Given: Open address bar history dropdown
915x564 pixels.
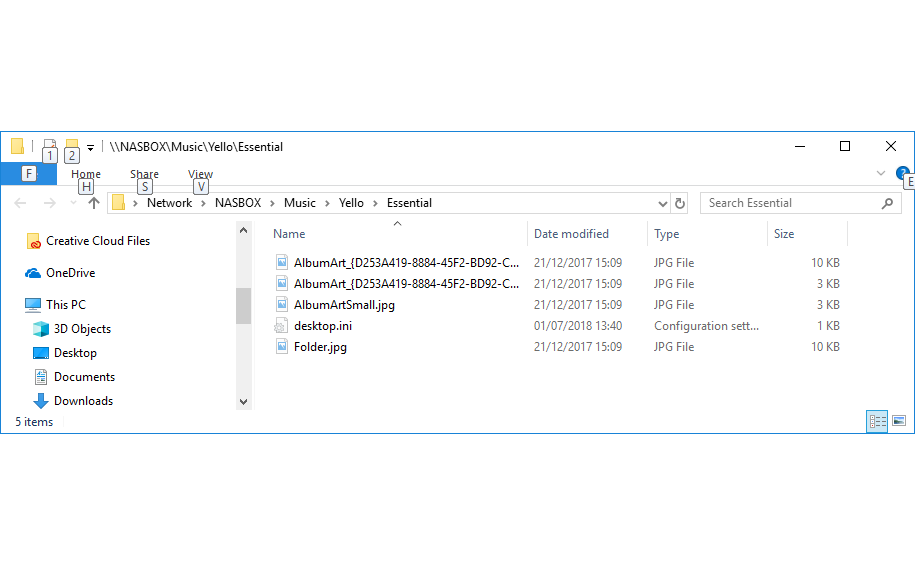Looking at the screenshot, I should [x=662, y=204].
